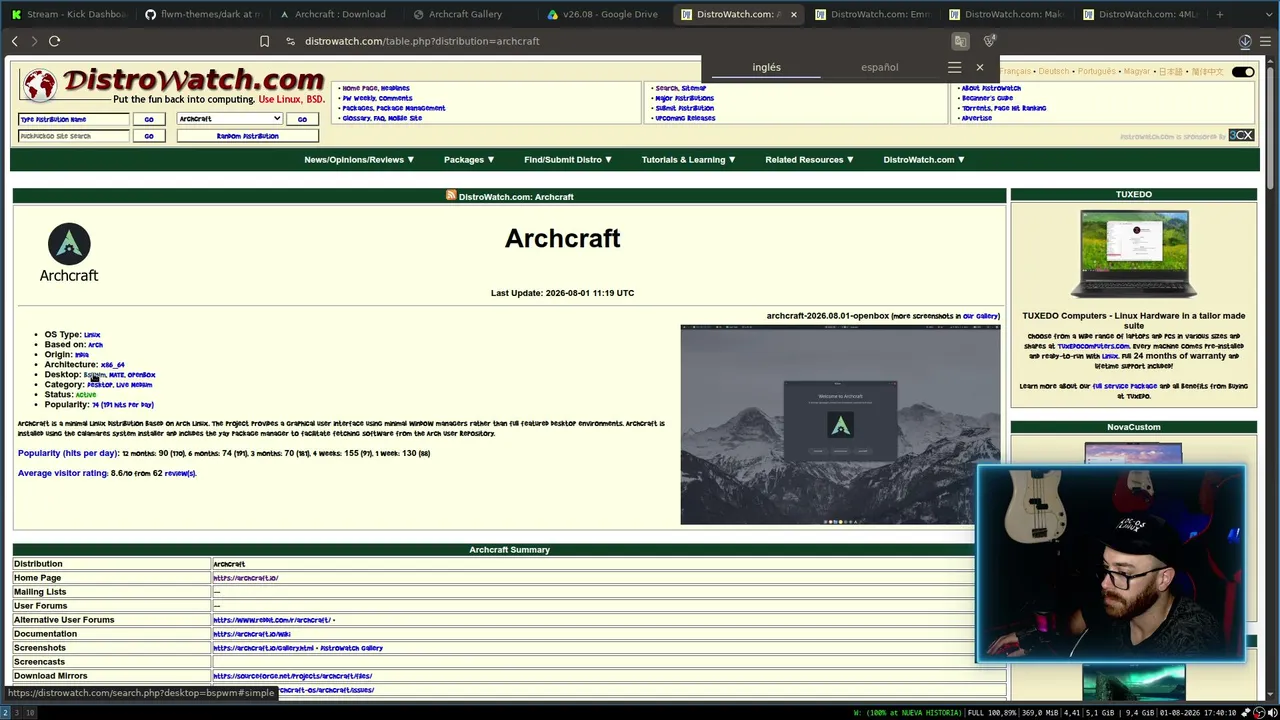This screenshot has height=720, width=1280.
Task: Click the TUXEDO laptop advertisement image
Action: (x=1133, y=254)
